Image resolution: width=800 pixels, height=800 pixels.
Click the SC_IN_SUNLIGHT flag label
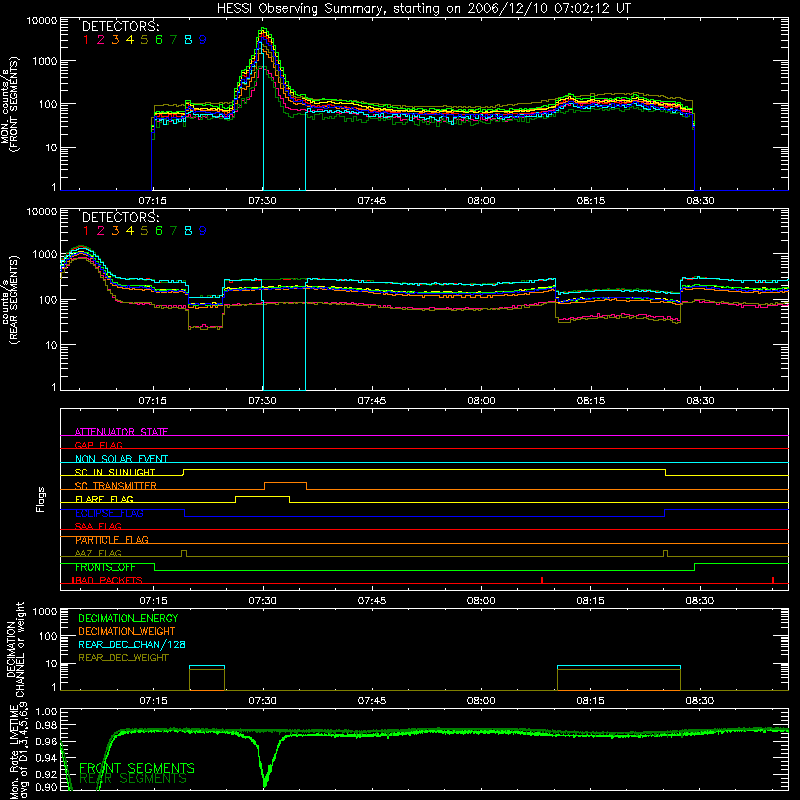point(115,472)
